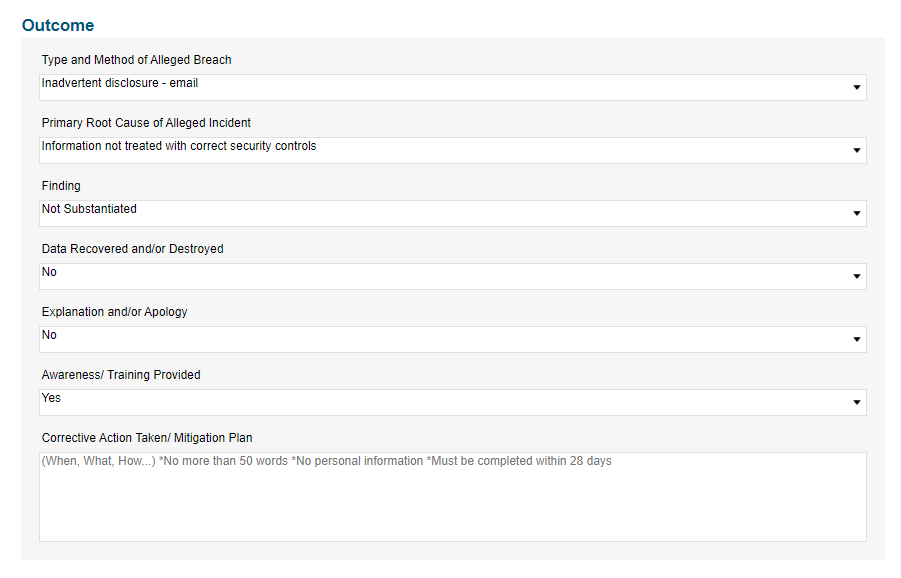Click the Outcome section heading
Image resolution: width=901 pixels, height=578 pixels.
pyautogui.click(x=58, y=25)
